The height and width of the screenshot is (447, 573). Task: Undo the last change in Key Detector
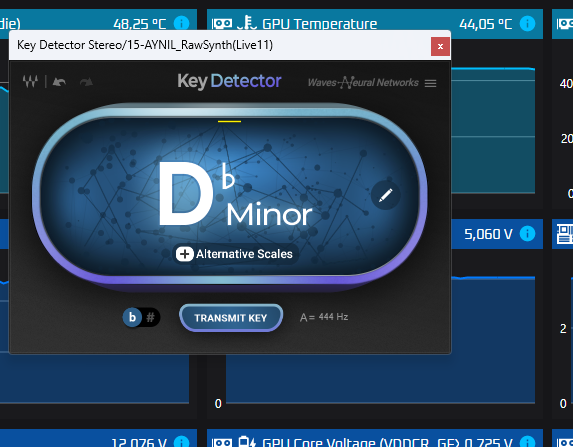pos(59,82)
